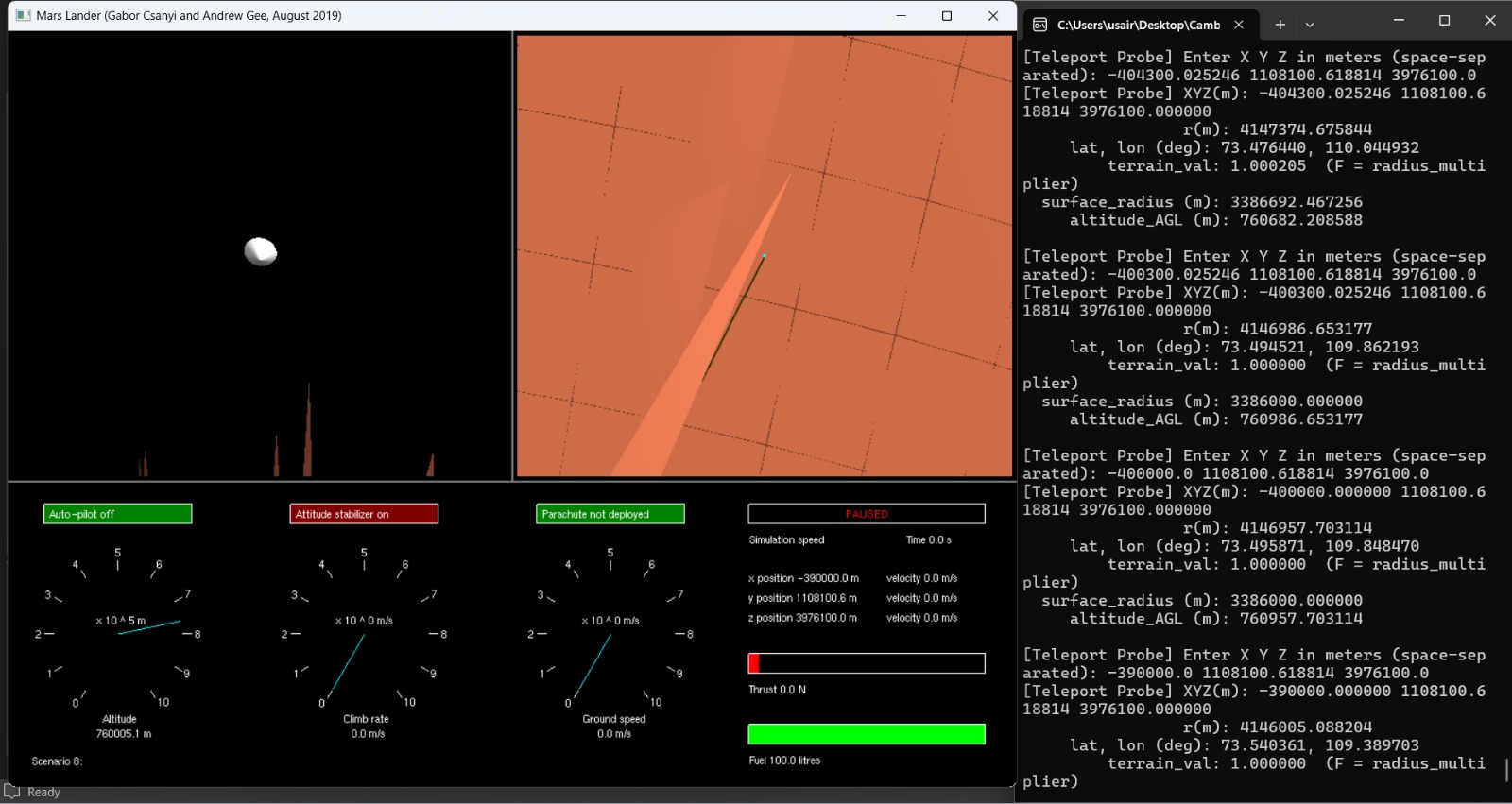Viewport: 1512px width, 804px height.
Task: Minimize the terminal window
Action: pyautogui.click(x=1399, y=20)
